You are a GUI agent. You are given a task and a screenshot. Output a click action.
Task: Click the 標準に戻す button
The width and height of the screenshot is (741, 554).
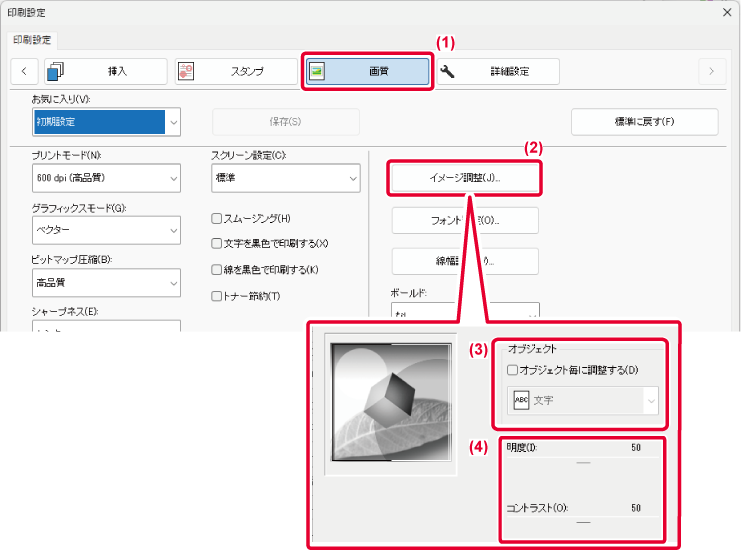(x=644, y=122)
